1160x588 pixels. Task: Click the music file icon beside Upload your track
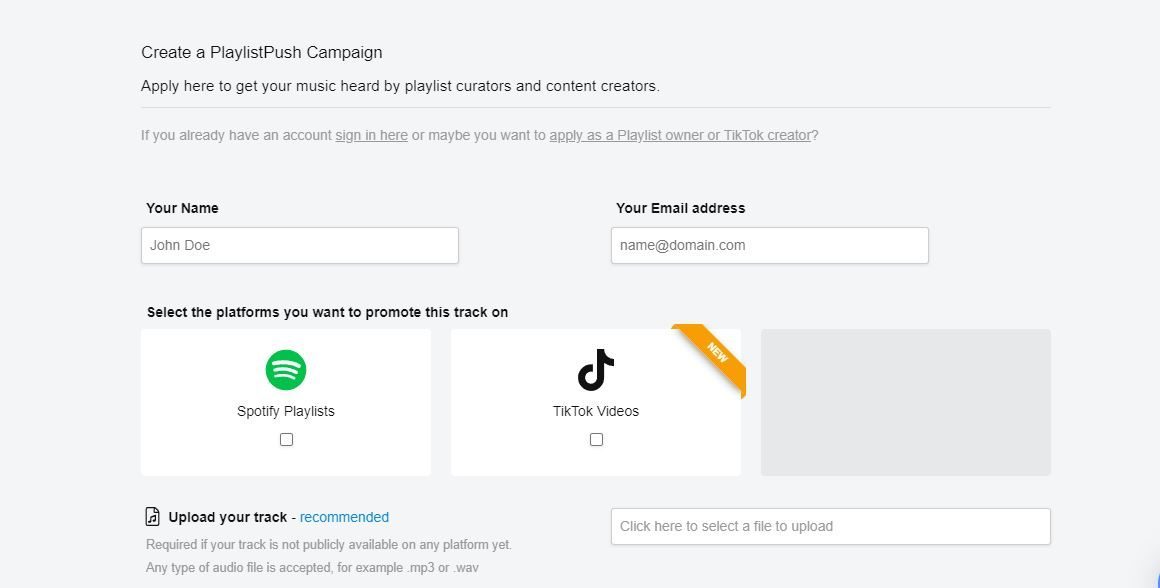point(152,517)
